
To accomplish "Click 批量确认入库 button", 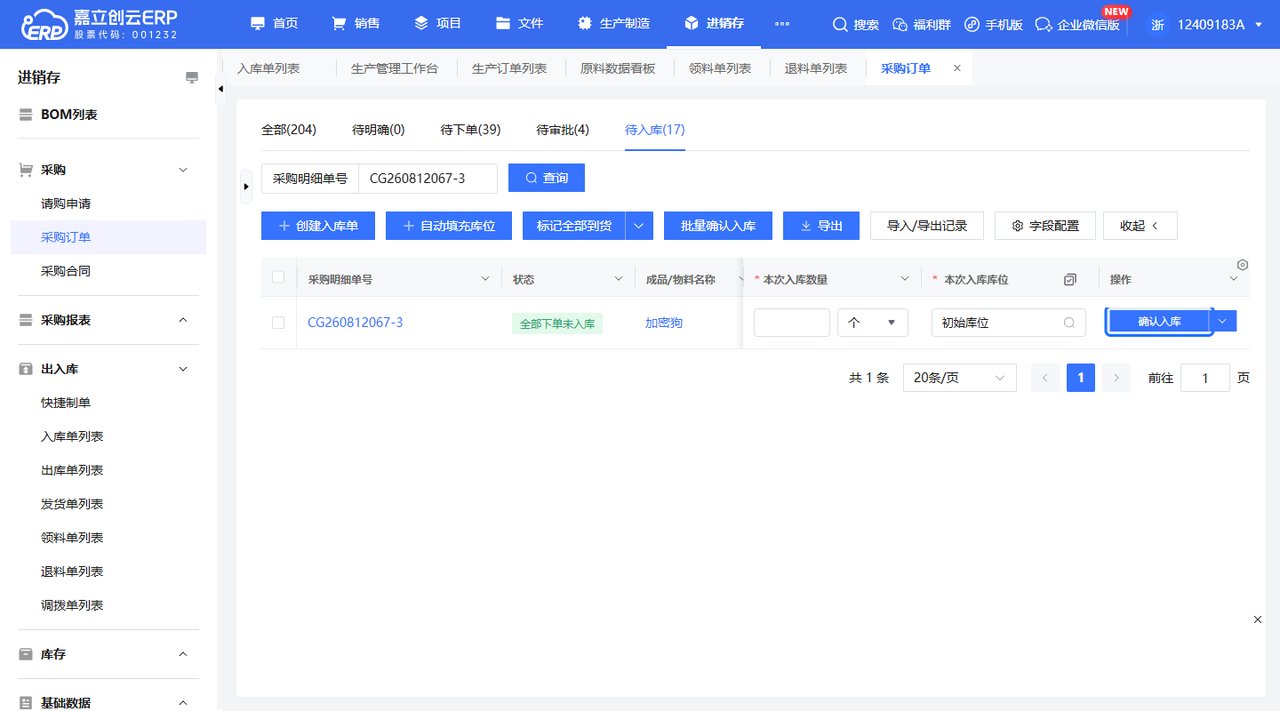I will [x=718, y=226].
